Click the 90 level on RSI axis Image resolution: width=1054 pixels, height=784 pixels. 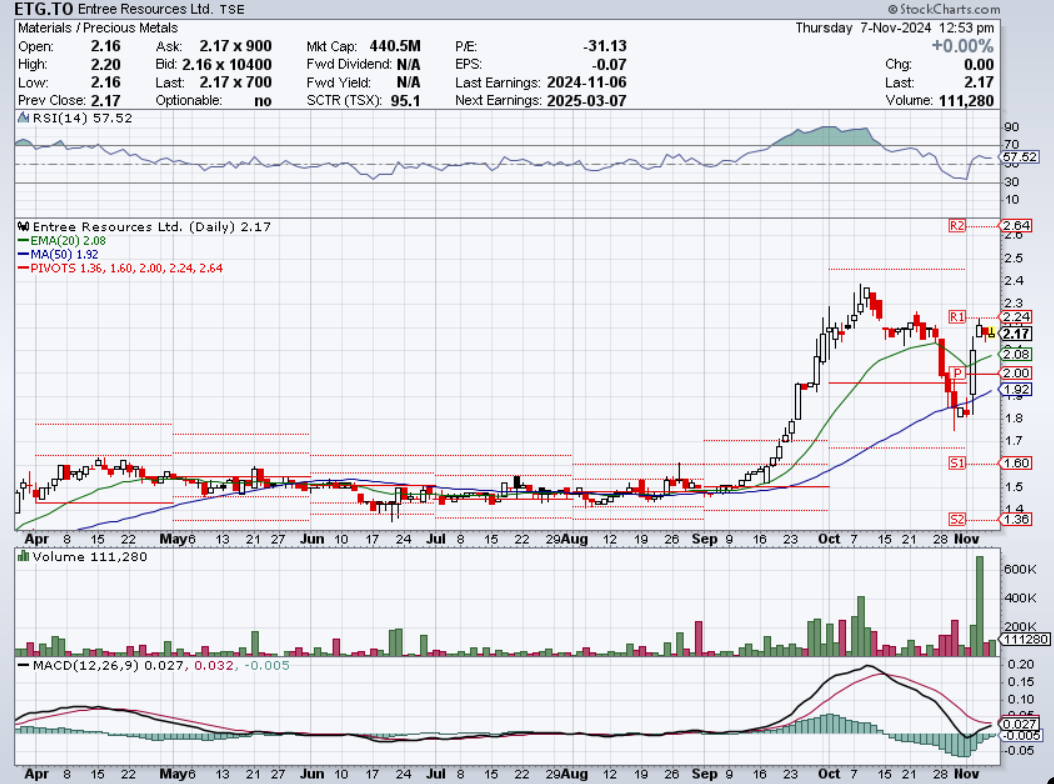click(1011, 127)
